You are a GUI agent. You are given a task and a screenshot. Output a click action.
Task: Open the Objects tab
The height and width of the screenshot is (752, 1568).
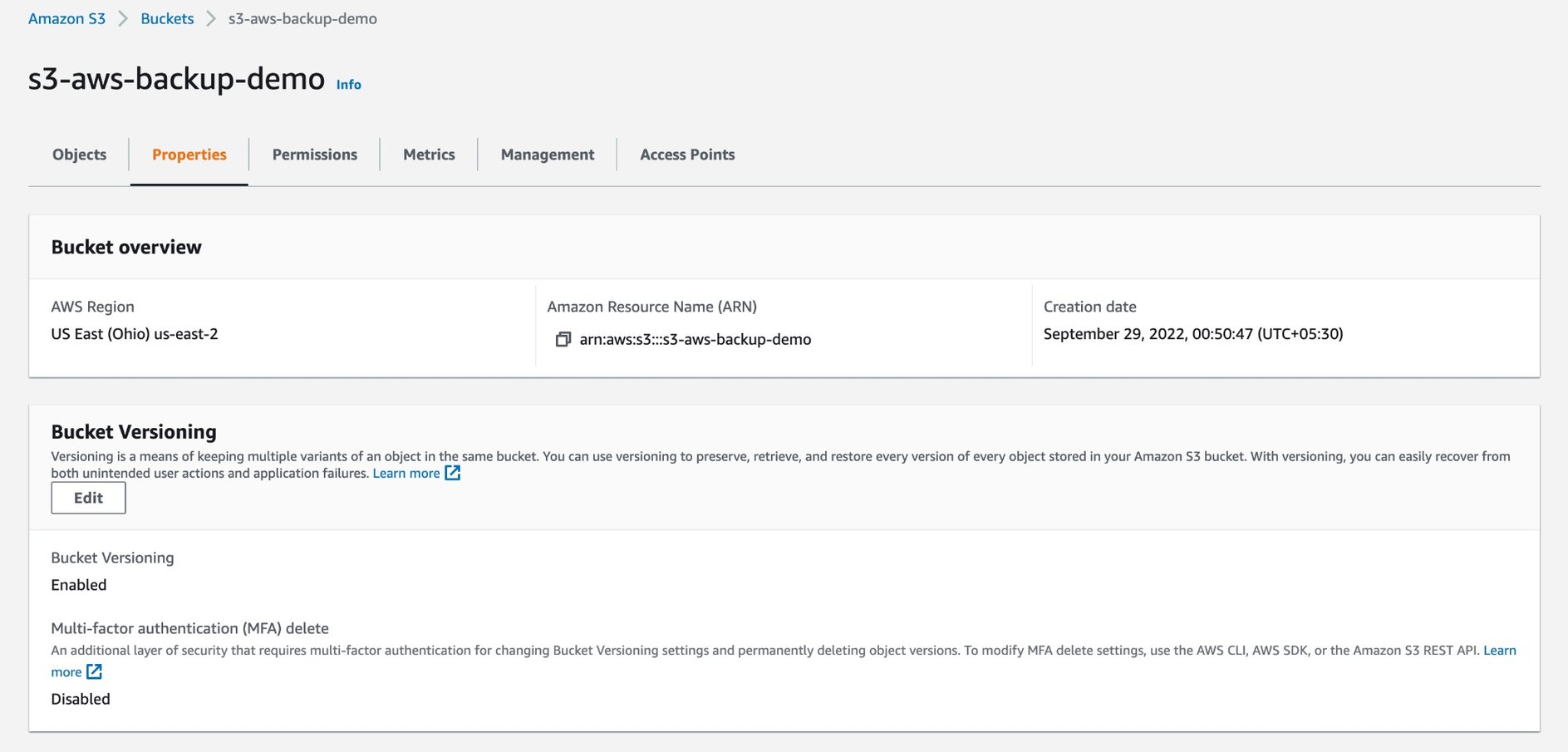pyautogui.click(x=79, y=155)
